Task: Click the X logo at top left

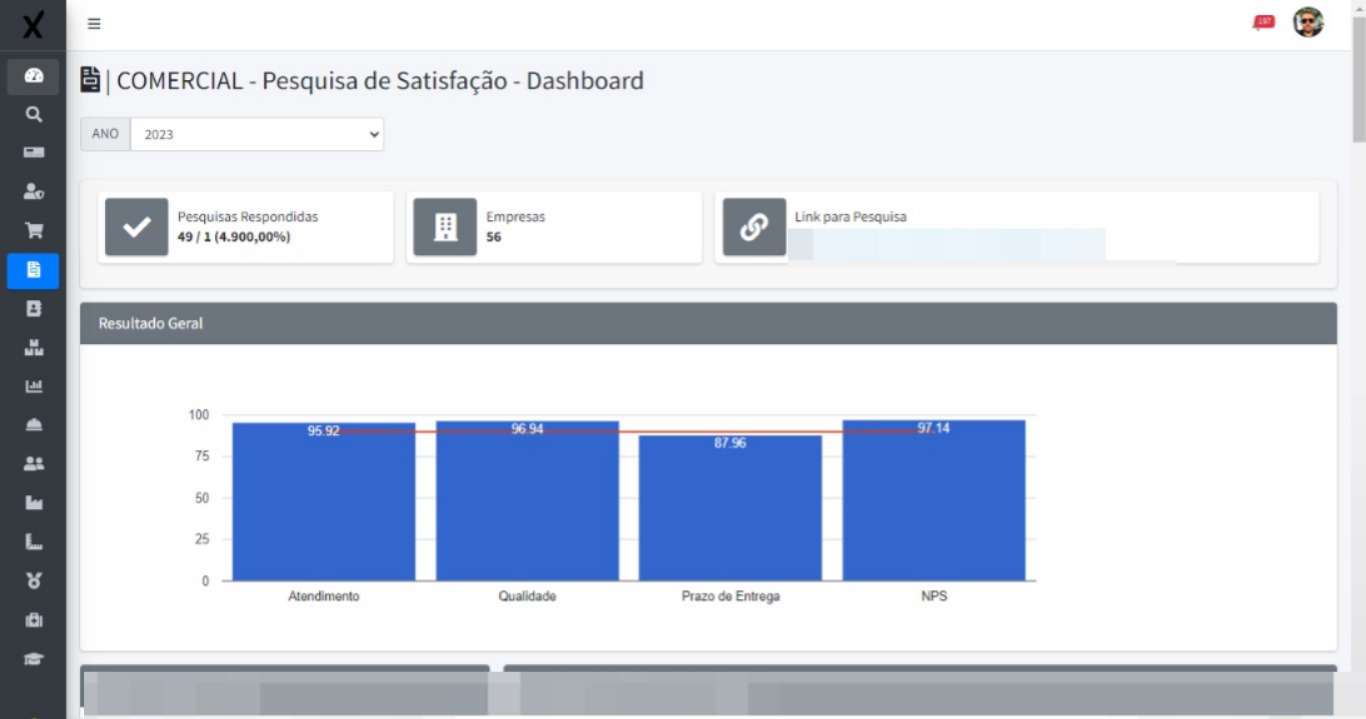Action: tap(33, 25)
